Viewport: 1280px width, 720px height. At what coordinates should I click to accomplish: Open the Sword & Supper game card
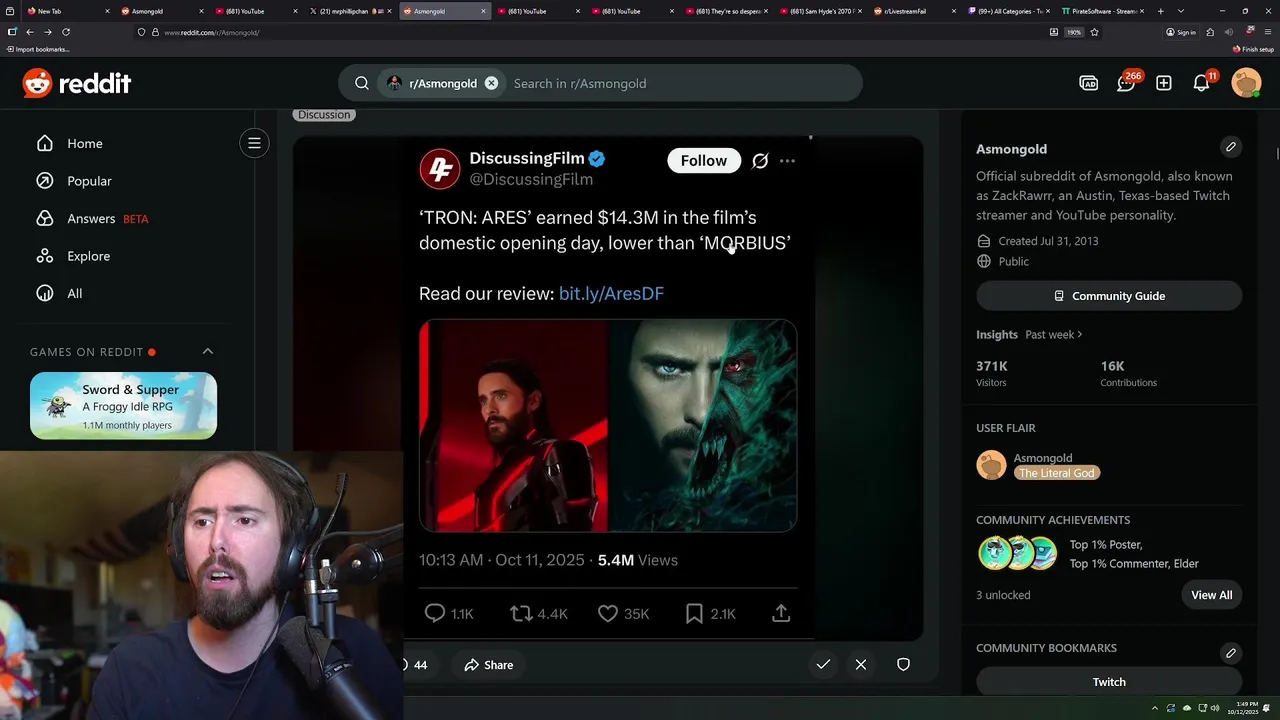123,405
